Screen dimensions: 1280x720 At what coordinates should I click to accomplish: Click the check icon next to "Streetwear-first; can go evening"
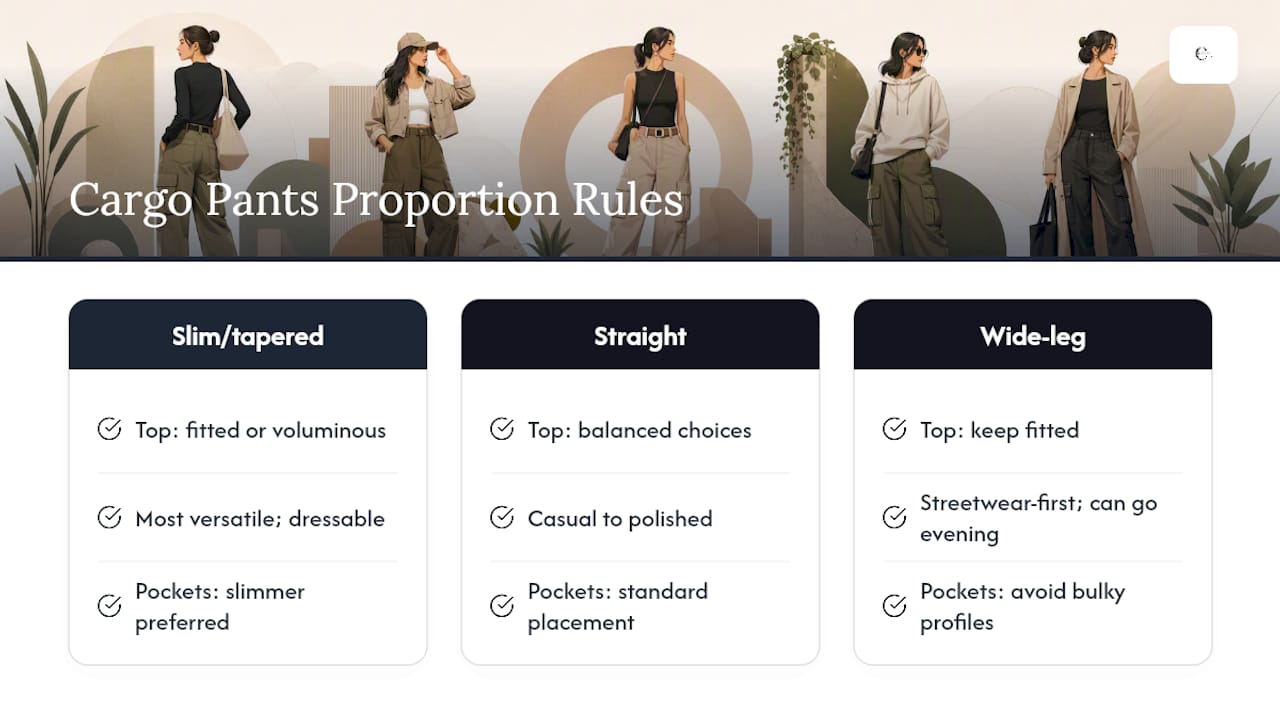pyautogui.click(x=895, y=517)
